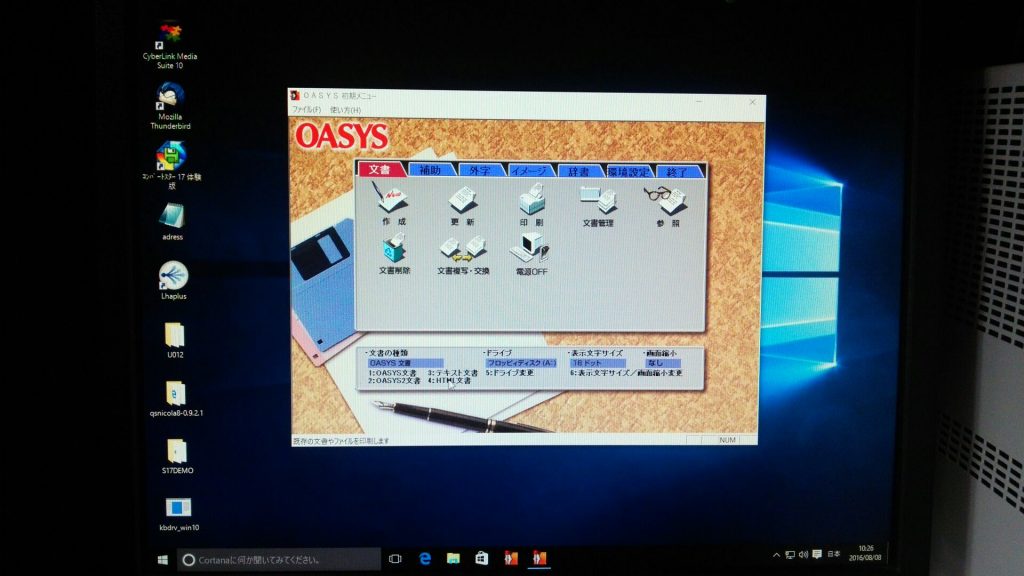
Task: Click the 日本 input language indicator
Action: 834,554
